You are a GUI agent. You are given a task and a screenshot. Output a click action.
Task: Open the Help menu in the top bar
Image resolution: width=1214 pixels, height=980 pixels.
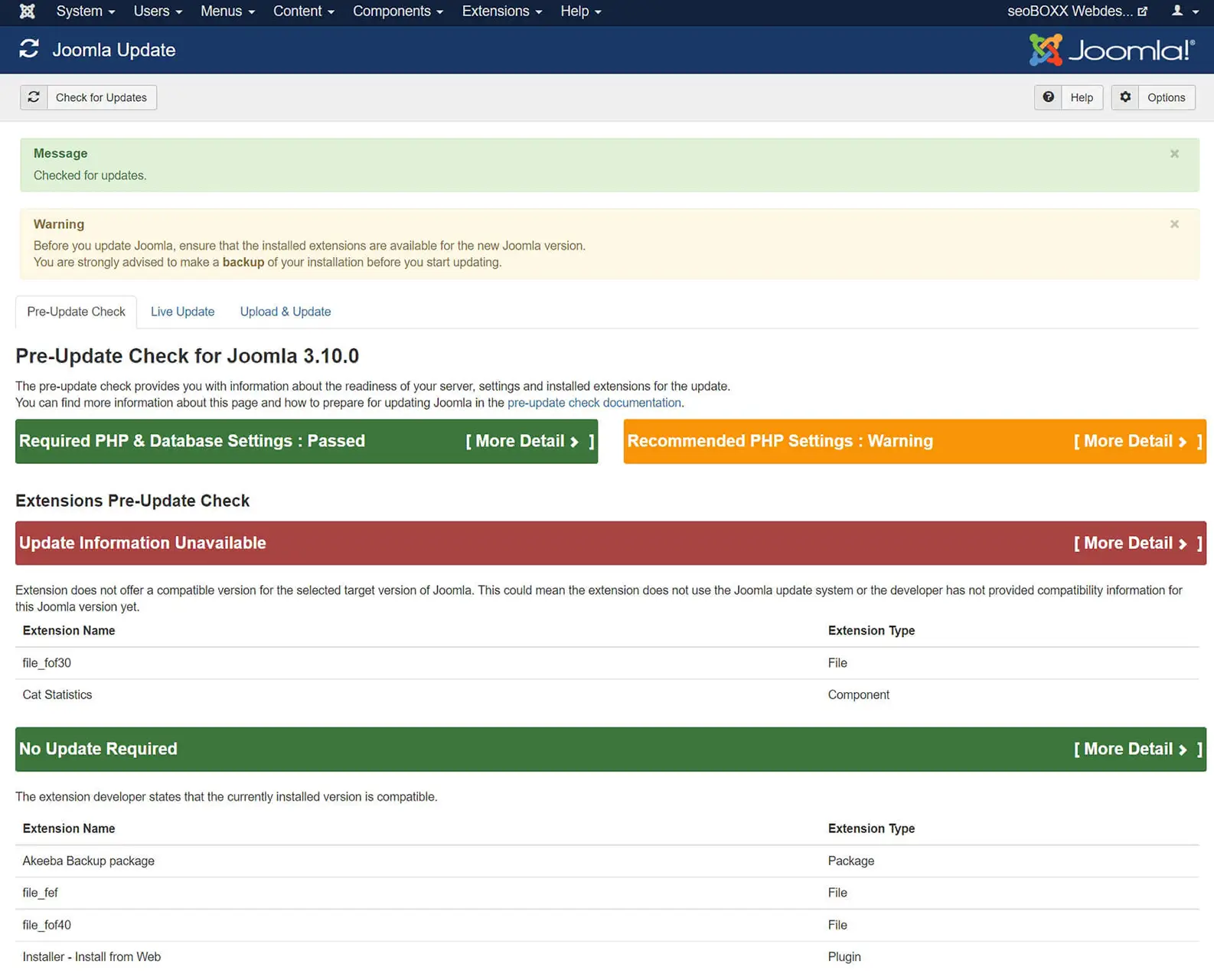(x=581, y=11)
